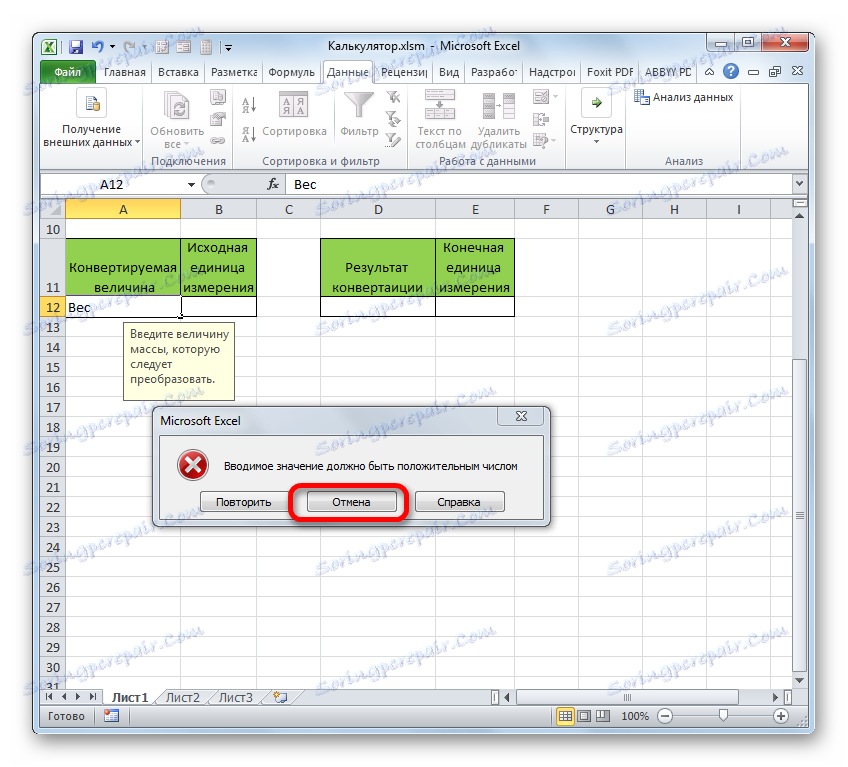Minimize the ribbon with the caret icon
This screenshot has height=767, width=848.
[x=710, y=71]
